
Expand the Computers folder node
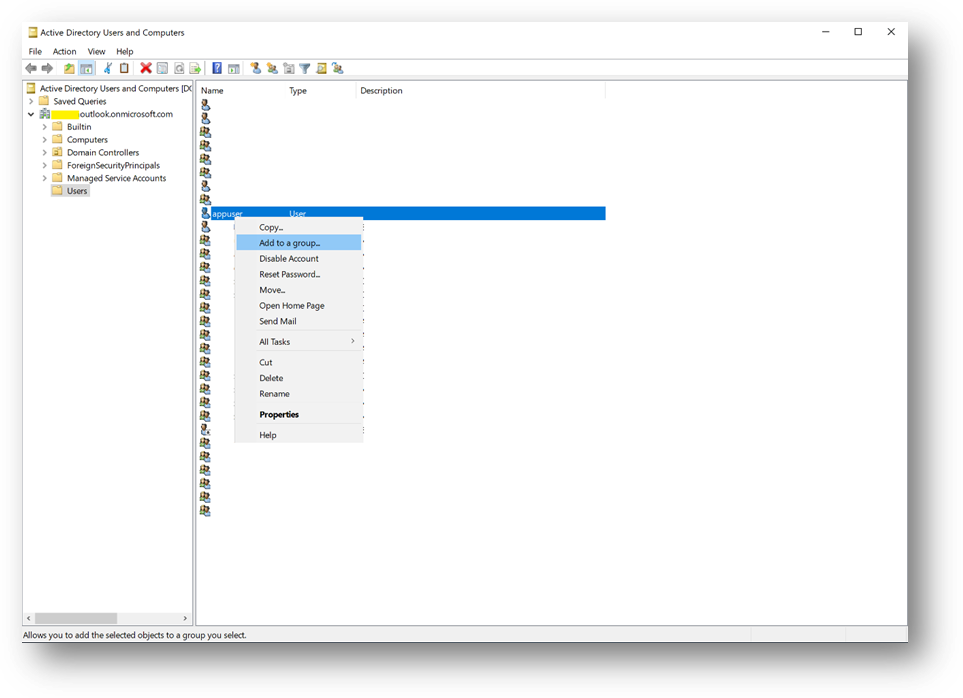point(44,140)
